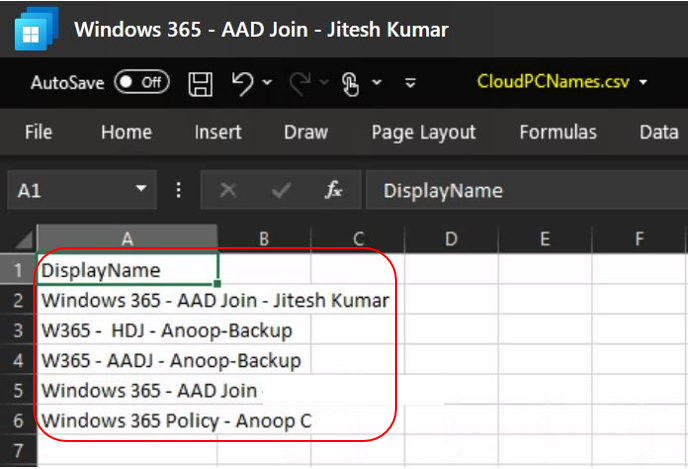Viewport: 688px width, 469px height.
Task: Click the CloudPCNames.csv file name
Action: pos(553,82)
